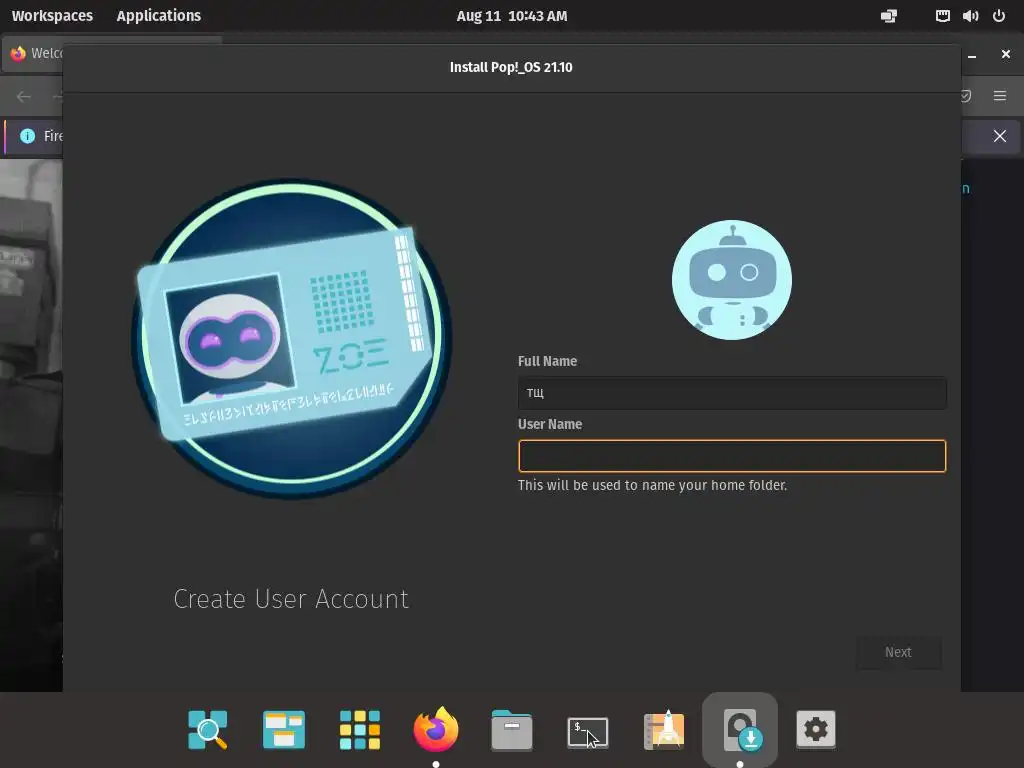The width and height of the screenshot is (1024, 768).
Task: Close the Firefox notification bar
Action: (1000, 136)
